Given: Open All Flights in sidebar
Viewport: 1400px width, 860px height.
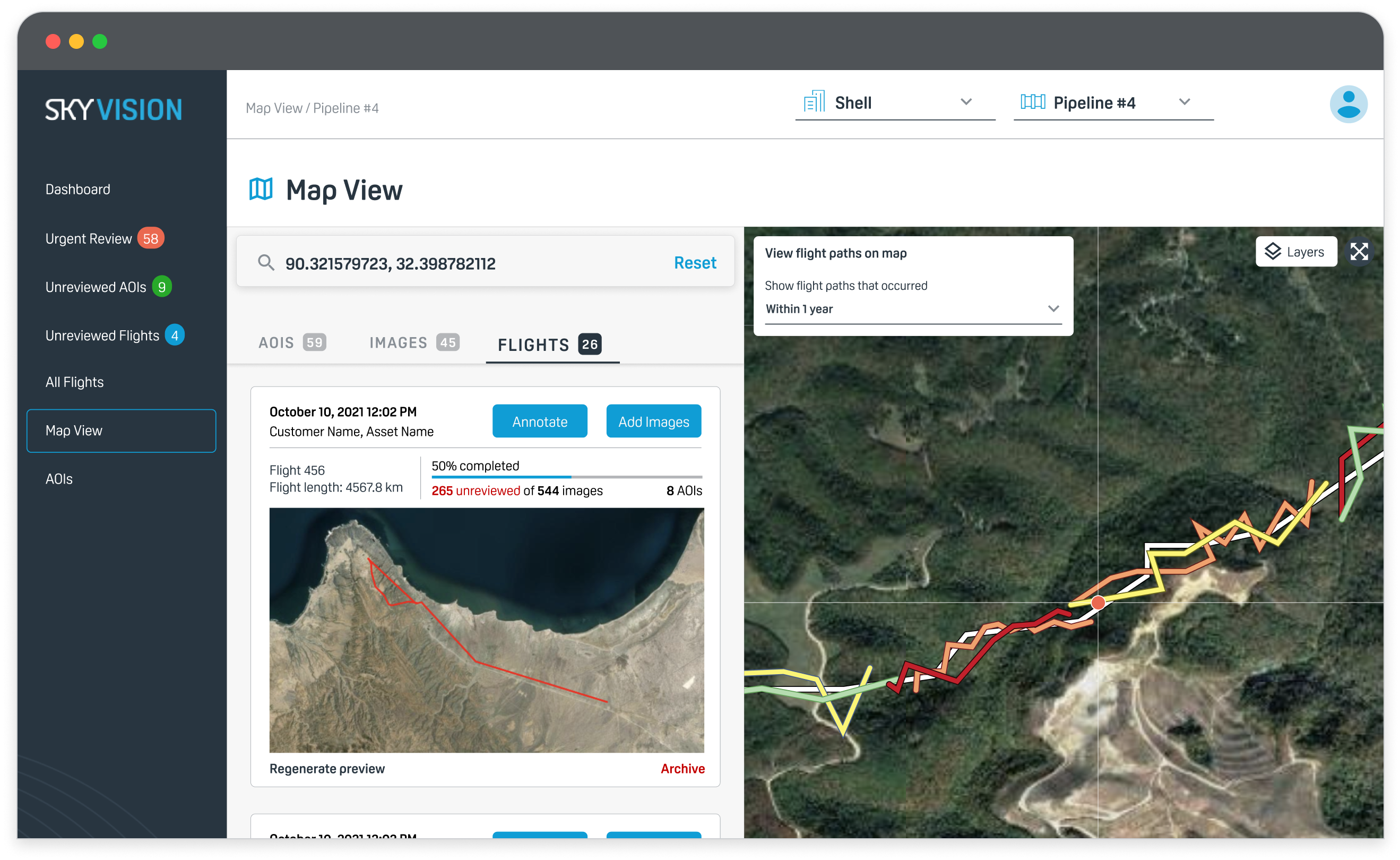Looking at the screenshot, I should pos(74,382).
